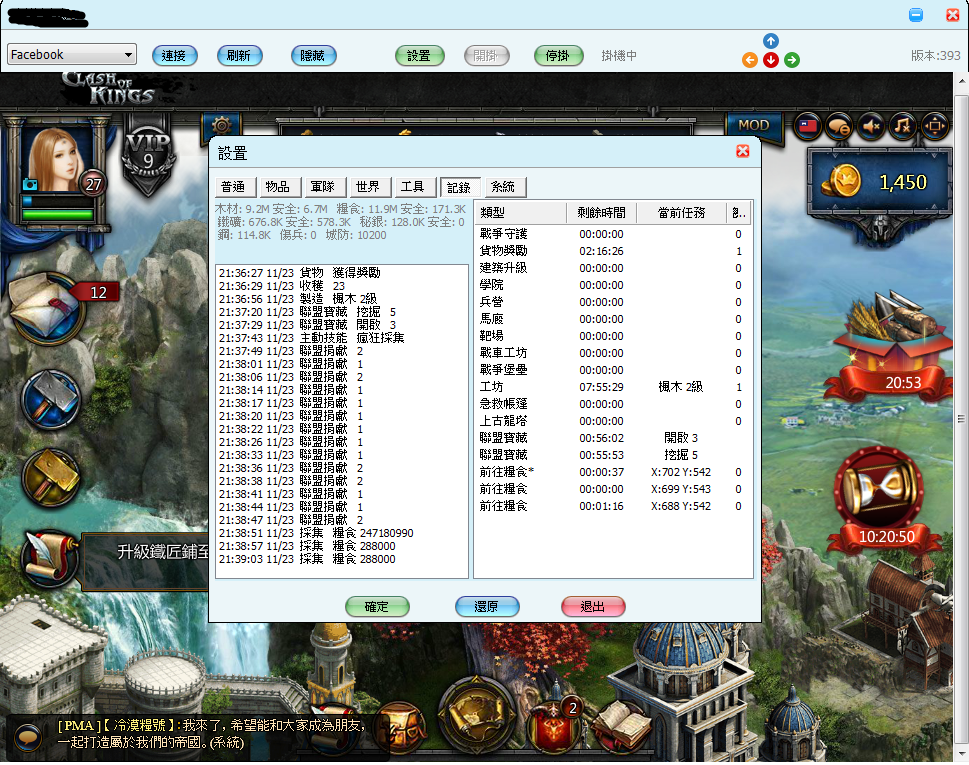Select the 記錄 tab
The image size is (969, 765).
click(x=459, y=187)
